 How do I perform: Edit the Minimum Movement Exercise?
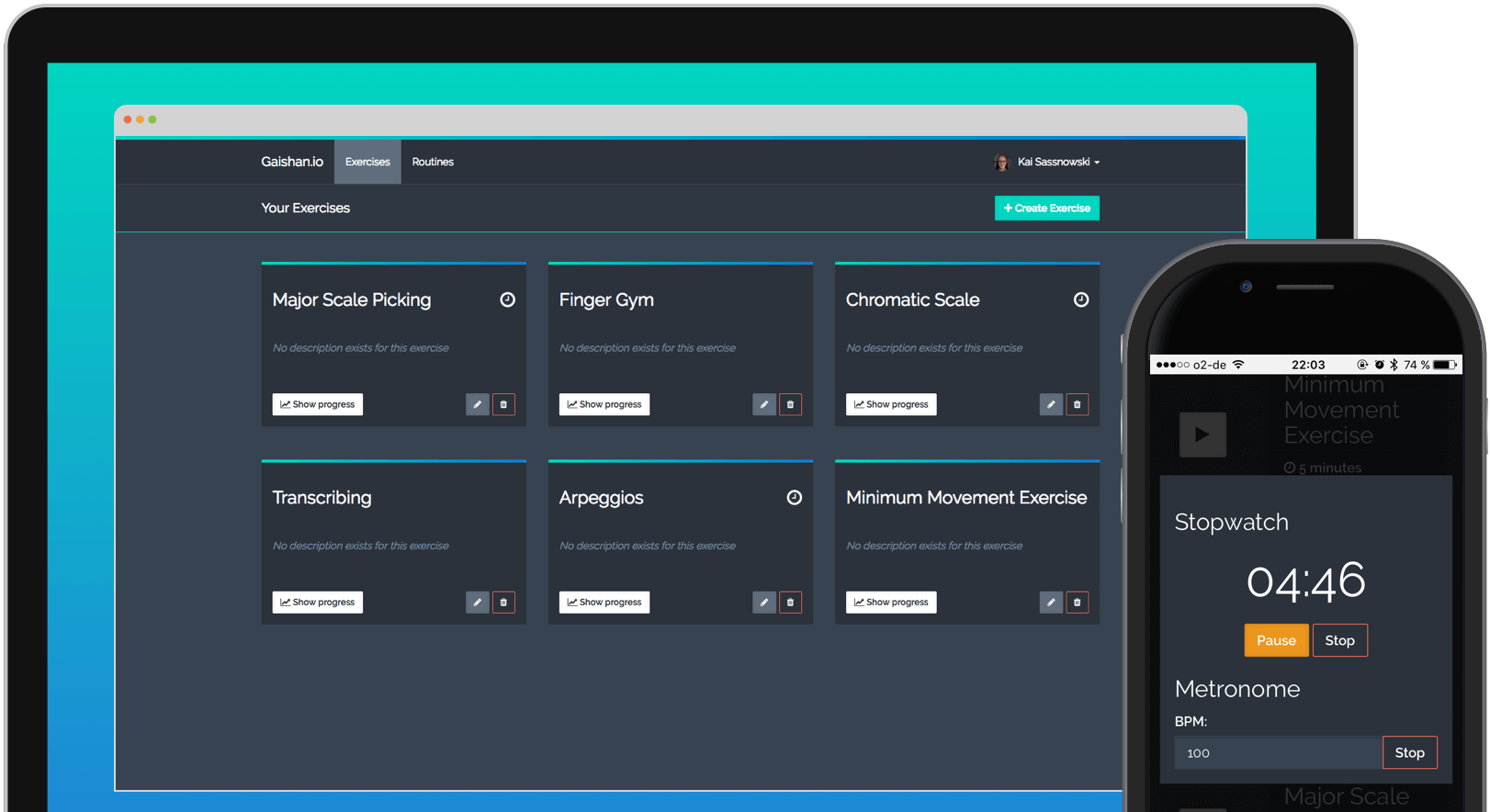coord(1051,603)
